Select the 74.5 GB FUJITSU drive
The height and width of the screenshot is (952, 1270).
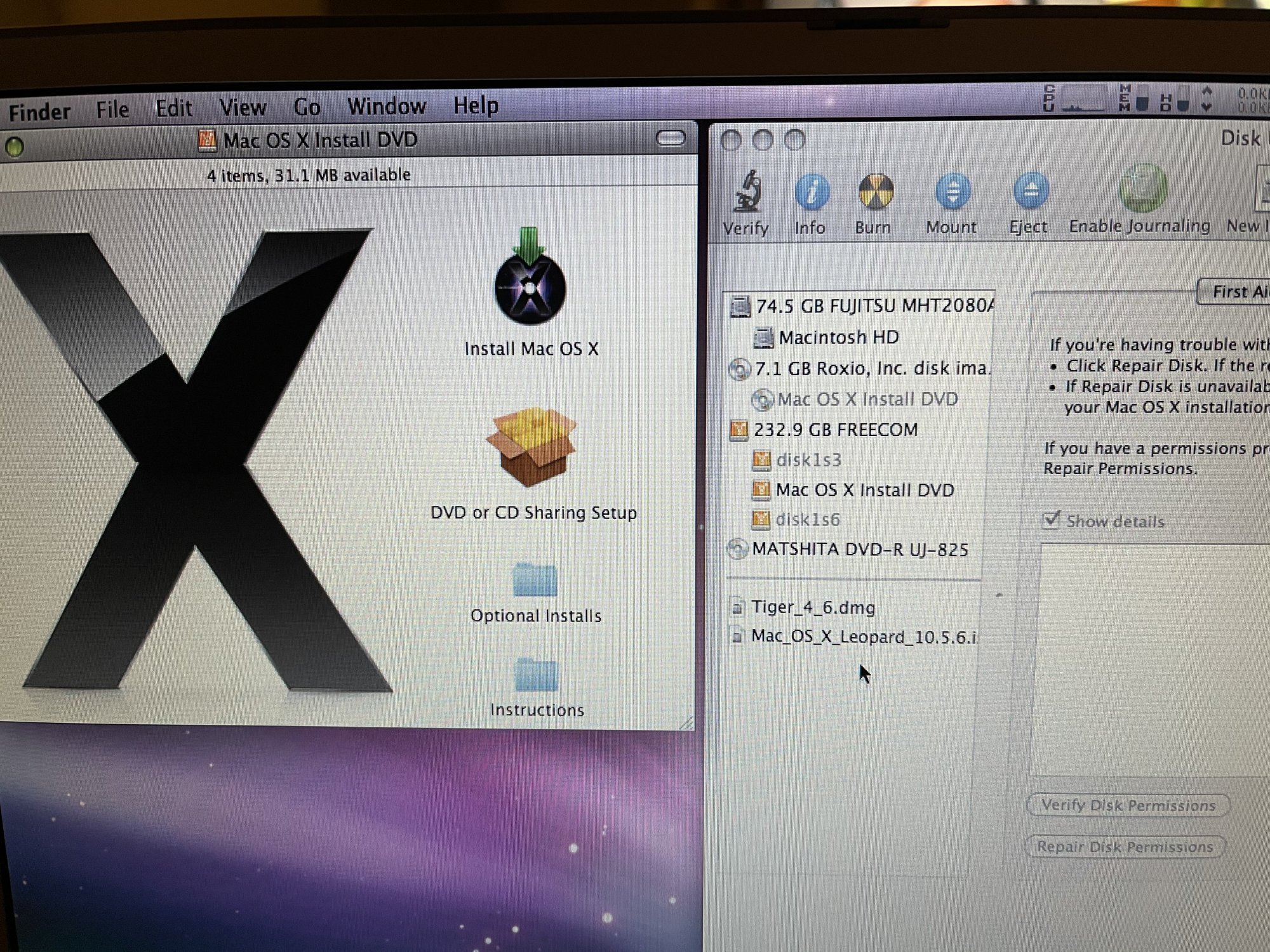[862, 306]
